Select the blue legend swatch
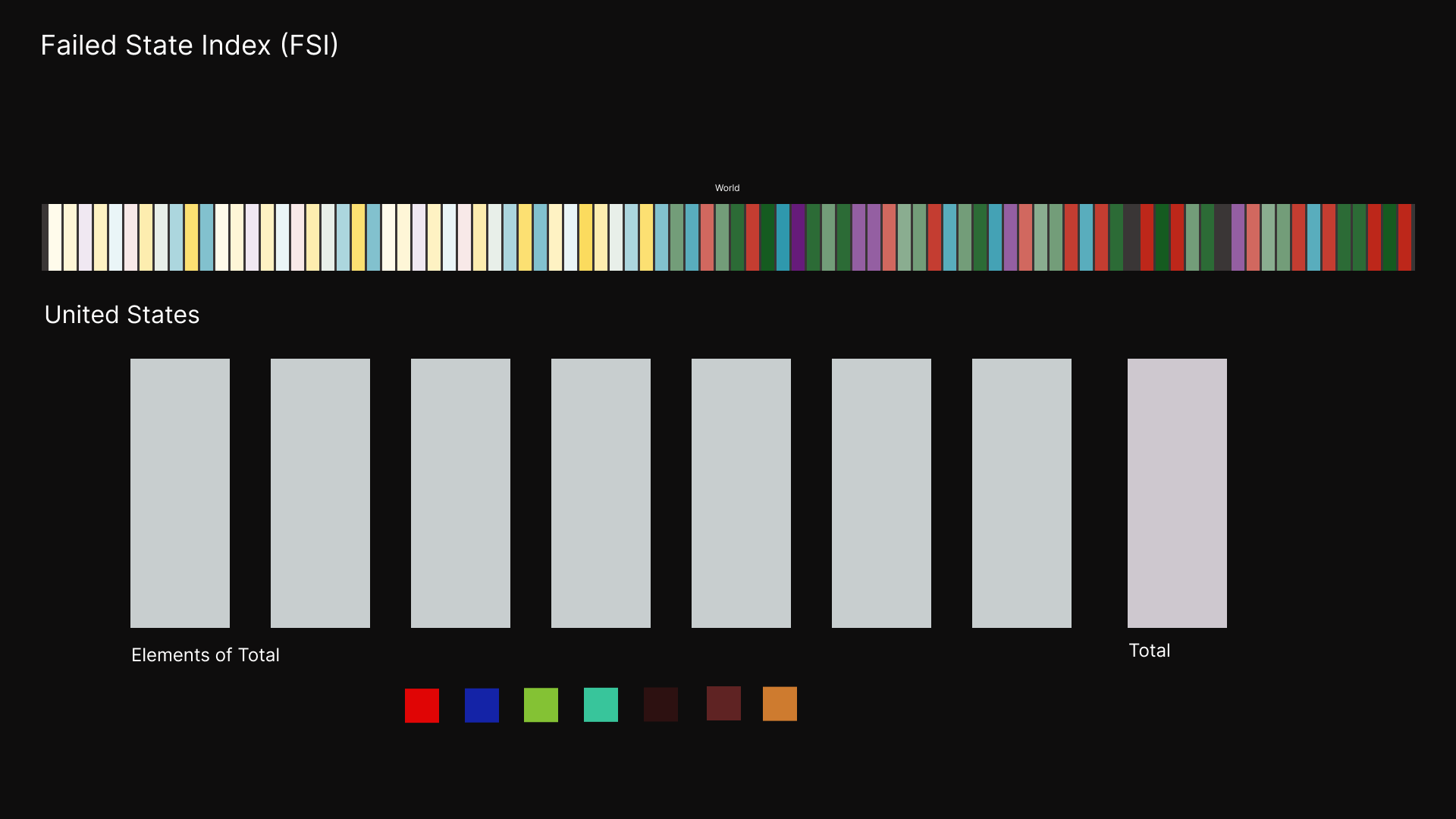The width and height of the screenshot is (1456, 819). pyautogui.click(x=482, y=705)
